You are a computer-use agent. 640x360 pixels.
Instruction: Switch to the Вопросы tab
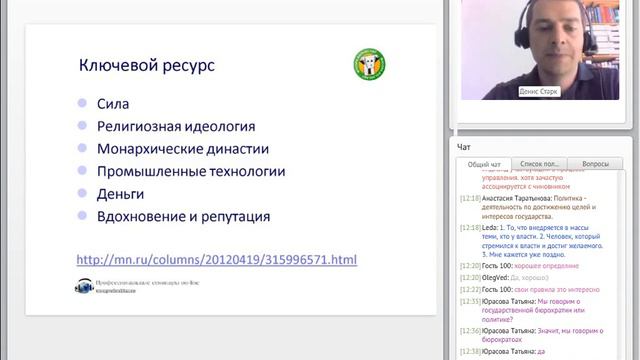595,164
